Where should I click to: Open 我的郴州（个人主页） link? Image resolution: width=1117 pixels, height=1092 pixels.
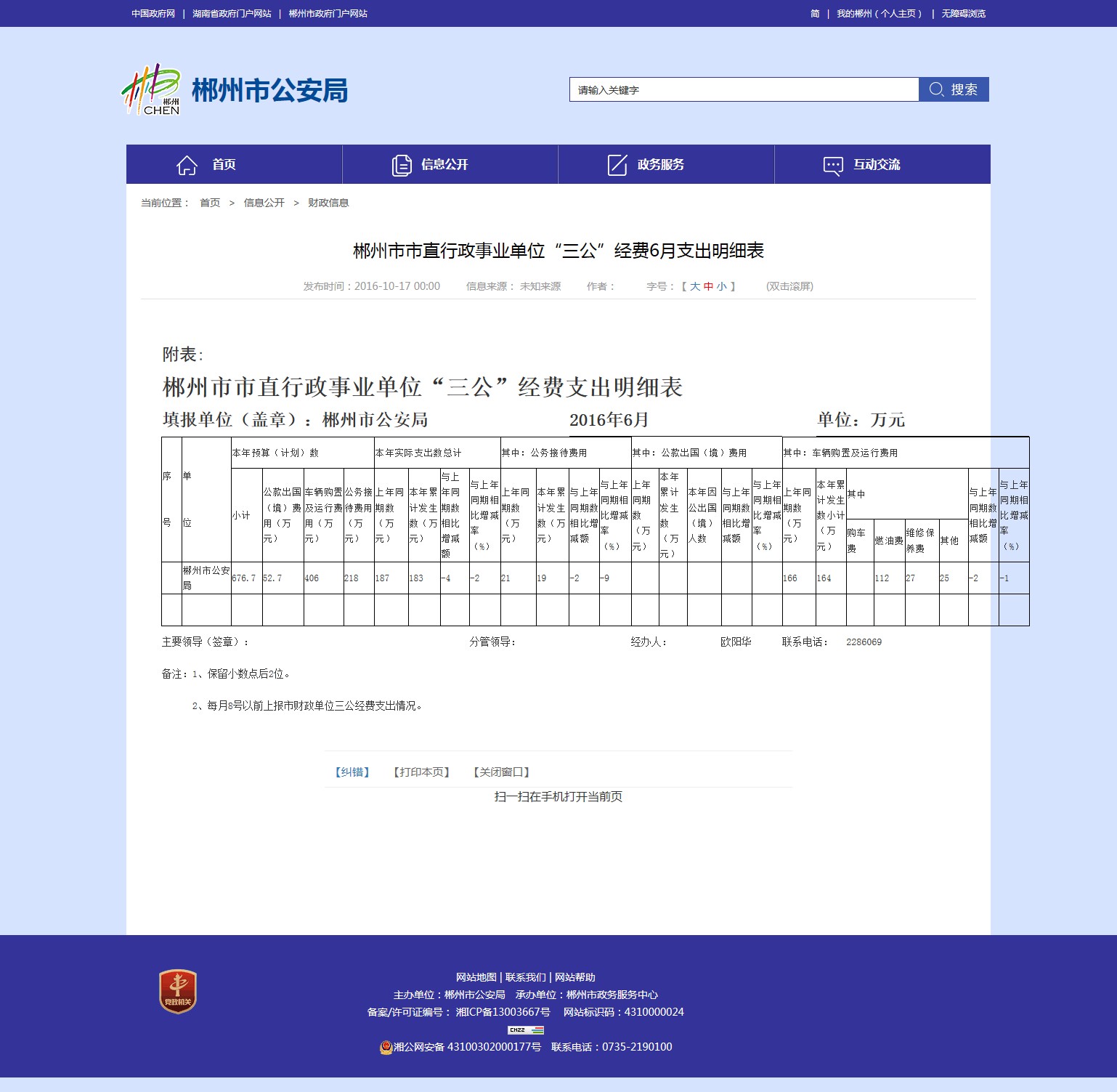tap(880, 14)
